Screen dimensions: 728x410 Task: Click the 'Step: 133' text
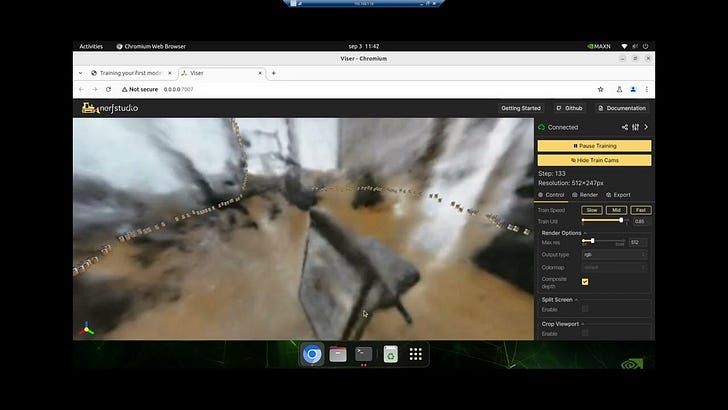point(552,174)
